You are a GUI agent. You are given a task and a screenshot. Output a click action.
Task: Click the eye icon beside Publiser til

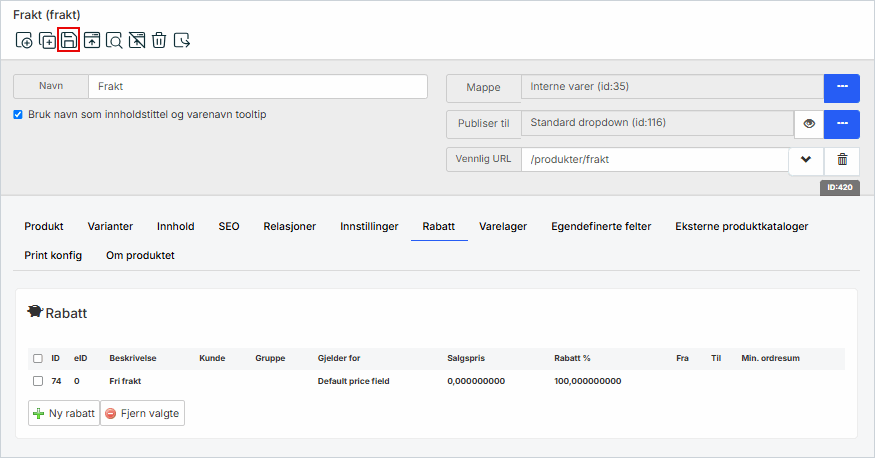pyautogui.click(x=808, y=124)
